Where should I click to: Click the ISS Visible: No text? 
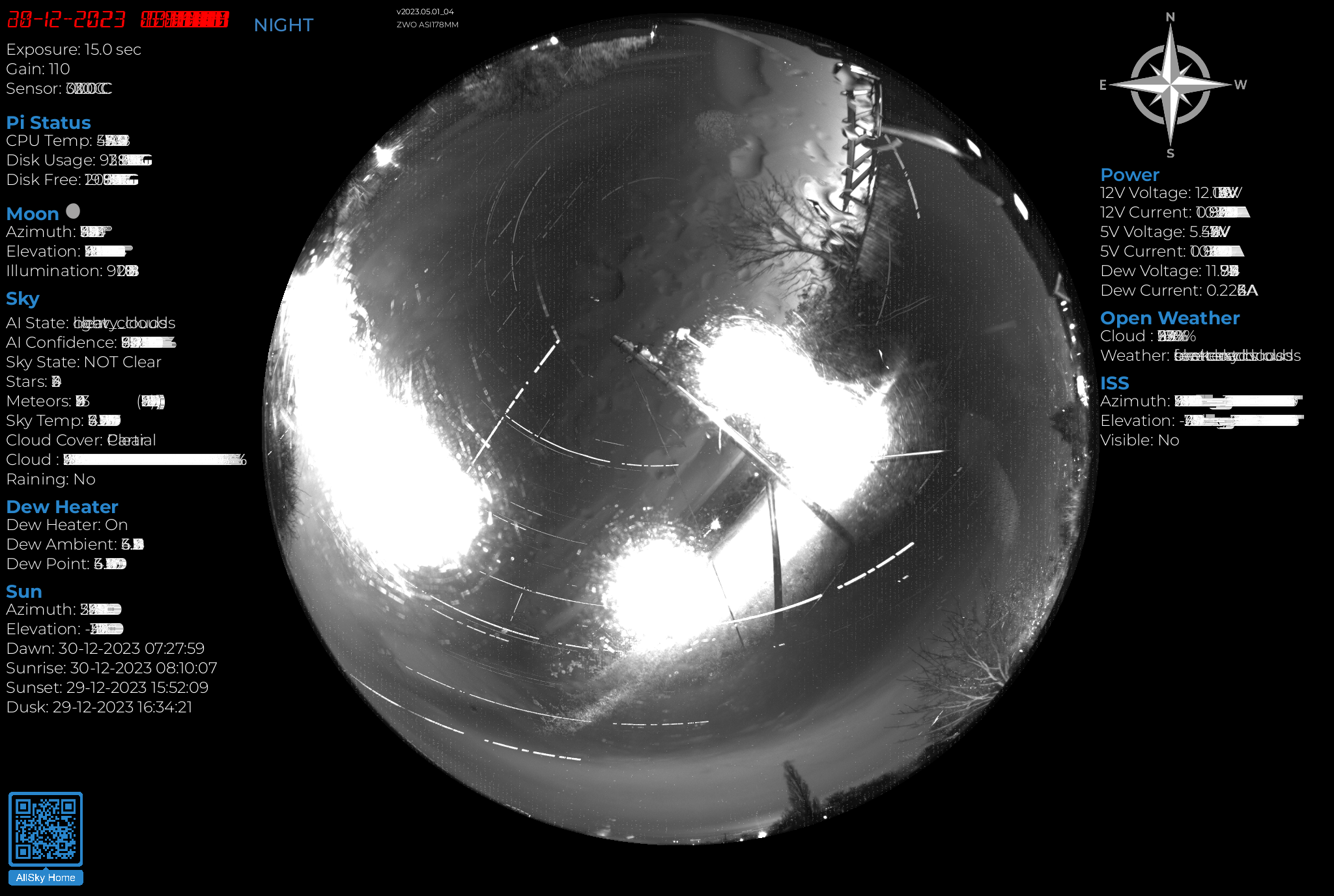pos(1140,440)
